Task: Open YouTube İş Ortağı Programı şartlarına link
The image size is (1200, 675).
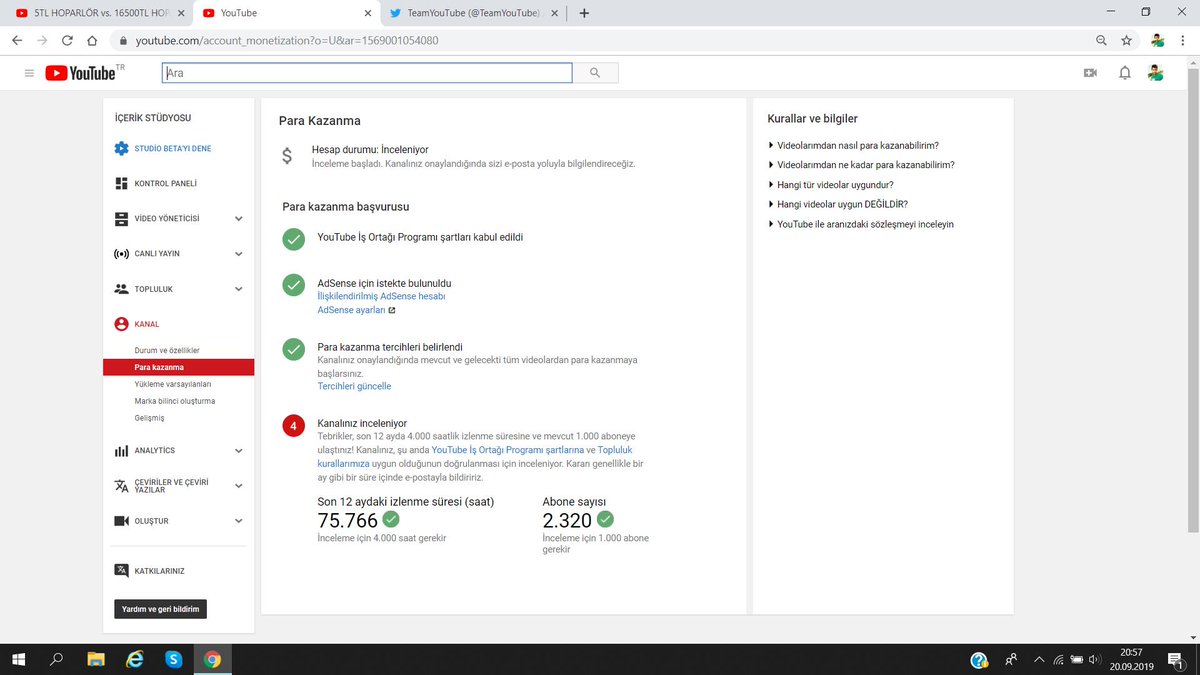Action: coord(508,450)
